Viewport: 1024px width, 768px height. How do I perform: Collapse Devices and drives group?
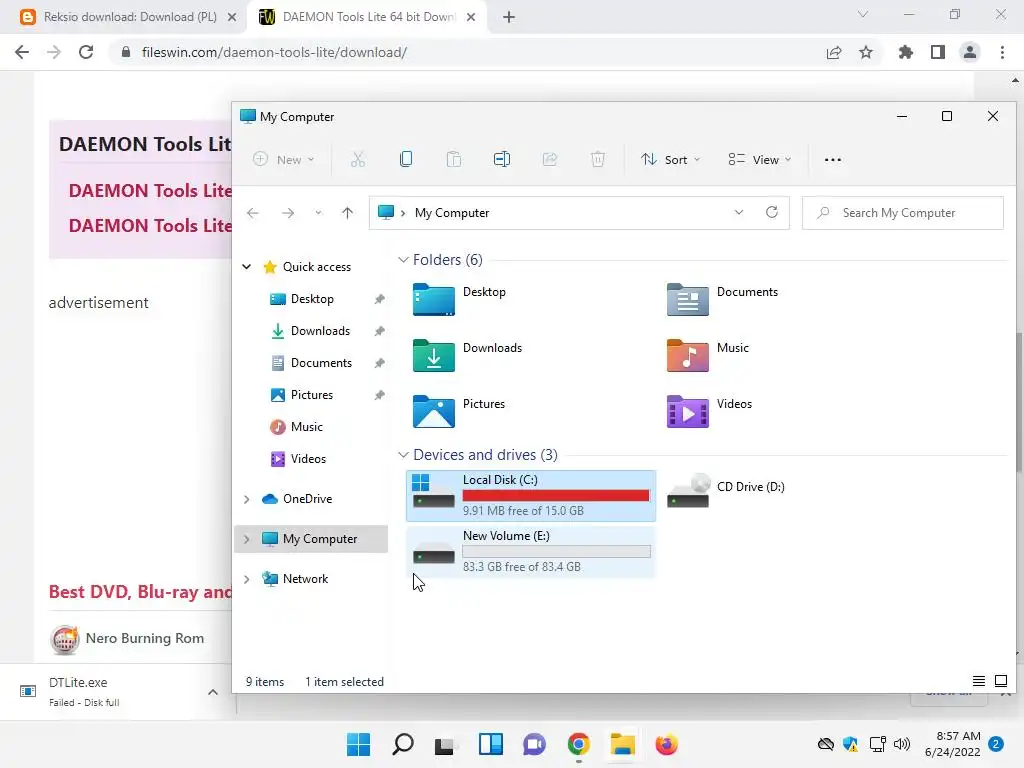pyautogui.click(x=403, y=455)
